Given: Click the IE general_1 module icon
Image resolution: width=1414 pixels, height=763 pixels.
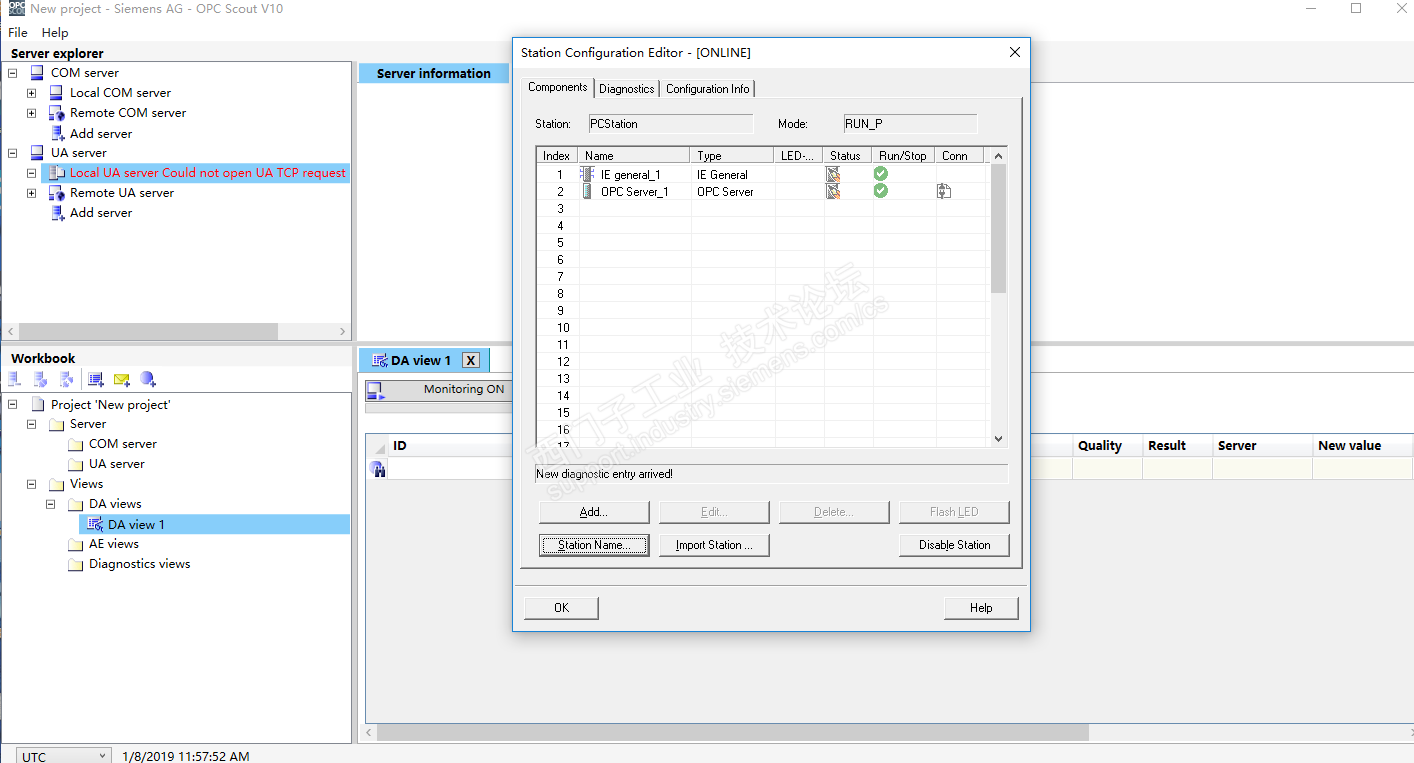Looking at the screenshot, I should click(588, 174).
